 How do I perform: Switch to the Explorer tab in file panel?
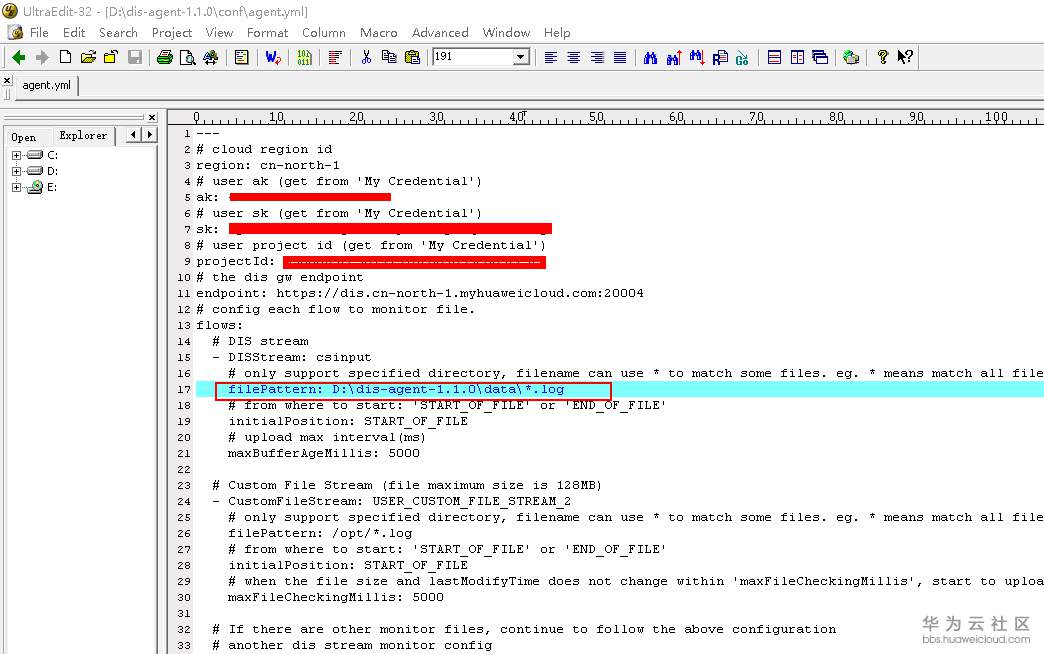click(x=83, y=136)
